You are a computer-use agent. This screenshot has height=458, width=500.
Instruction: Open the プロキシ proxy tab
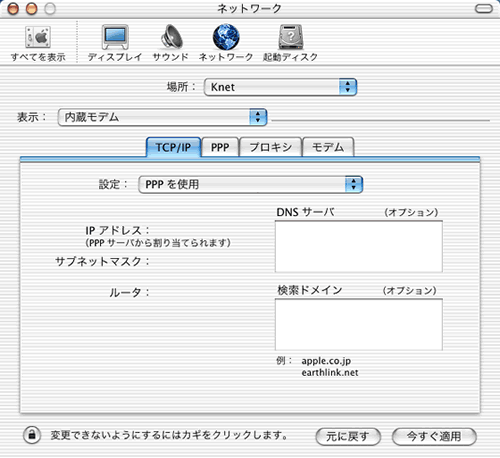pos(271,147)
